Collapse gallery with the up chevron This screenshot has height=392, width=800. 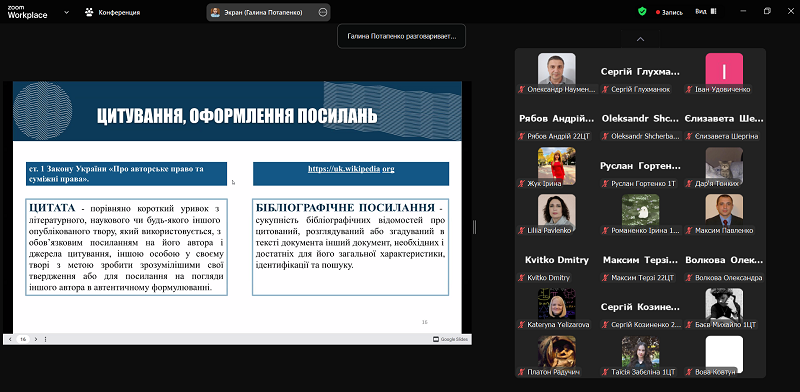(640, 39)
